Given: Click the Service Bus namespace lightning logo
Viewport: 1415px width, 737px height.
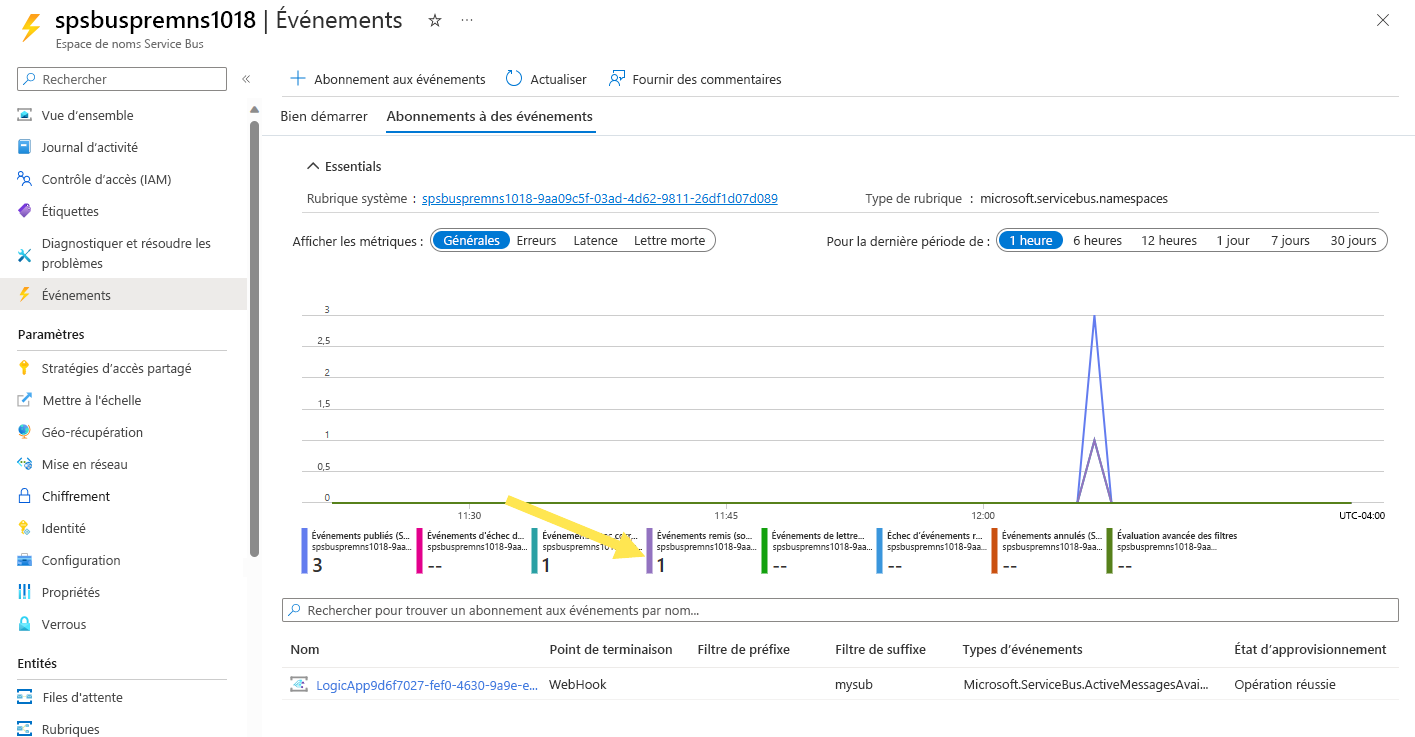Looking at the screenshot, I should point(31,27).
